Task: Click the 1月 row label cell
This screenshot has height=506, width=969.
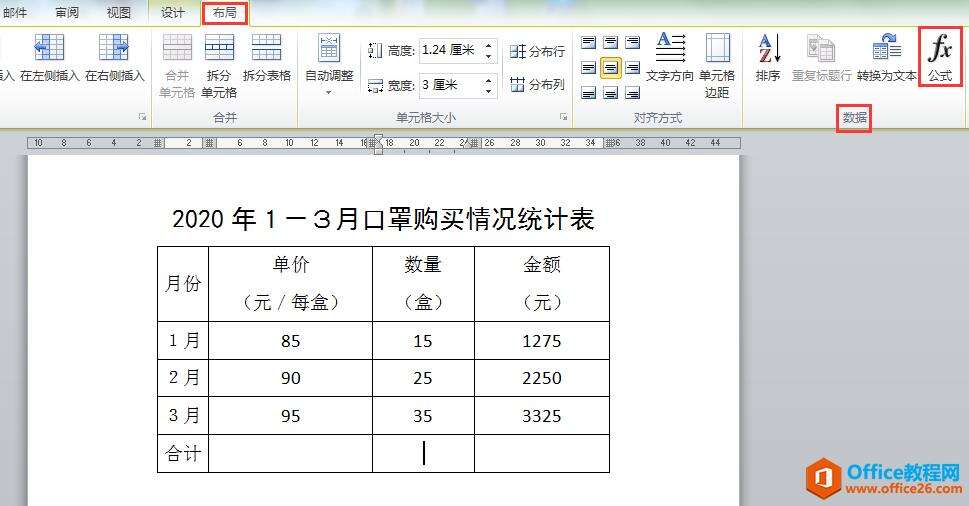Action: (x=183, y=340)
